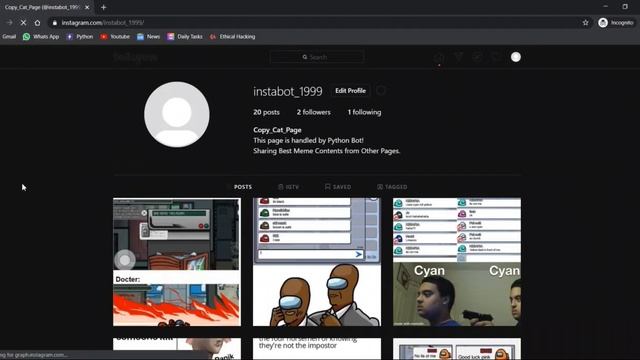Click the Instagram logo wordmark
The image size is (640, 360).
click(x=135, y=57)
